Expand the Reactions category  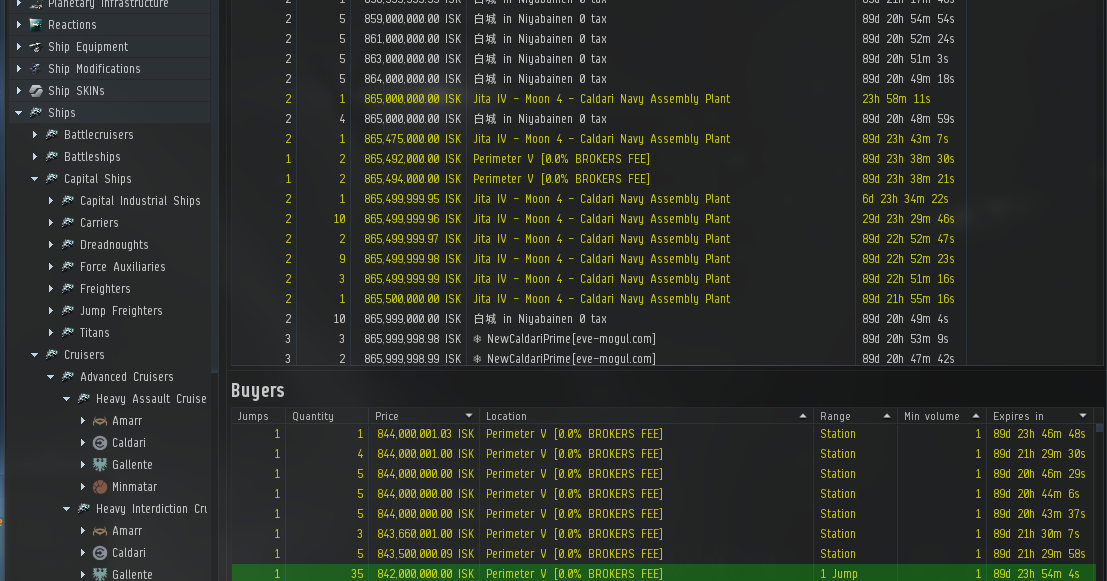[x=18, y=25]
